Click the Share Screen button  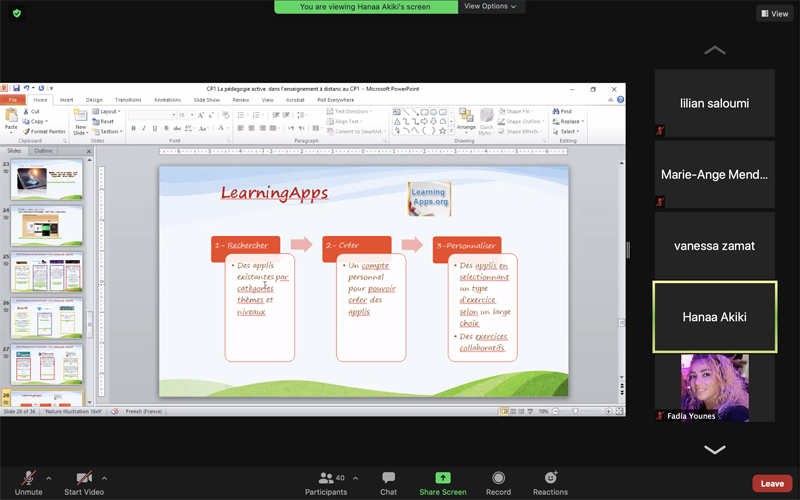tap(443, 483)
